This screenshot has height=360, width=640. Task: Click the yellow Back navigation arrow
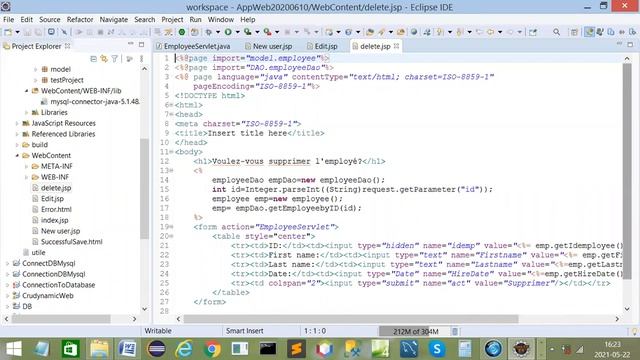490,32
